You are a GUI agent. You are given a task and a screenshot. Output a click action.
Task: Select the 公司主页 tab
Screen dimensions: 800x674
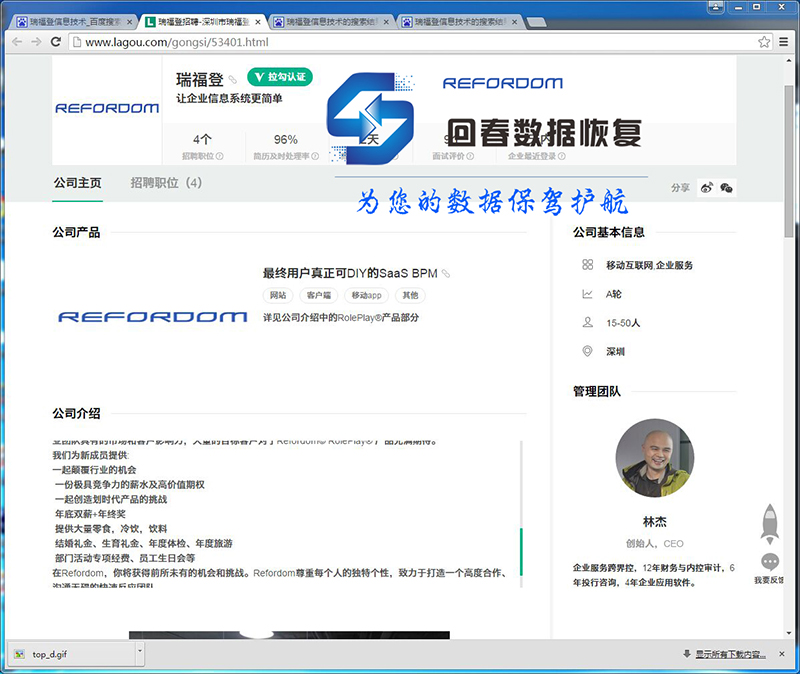coord(77,183)
